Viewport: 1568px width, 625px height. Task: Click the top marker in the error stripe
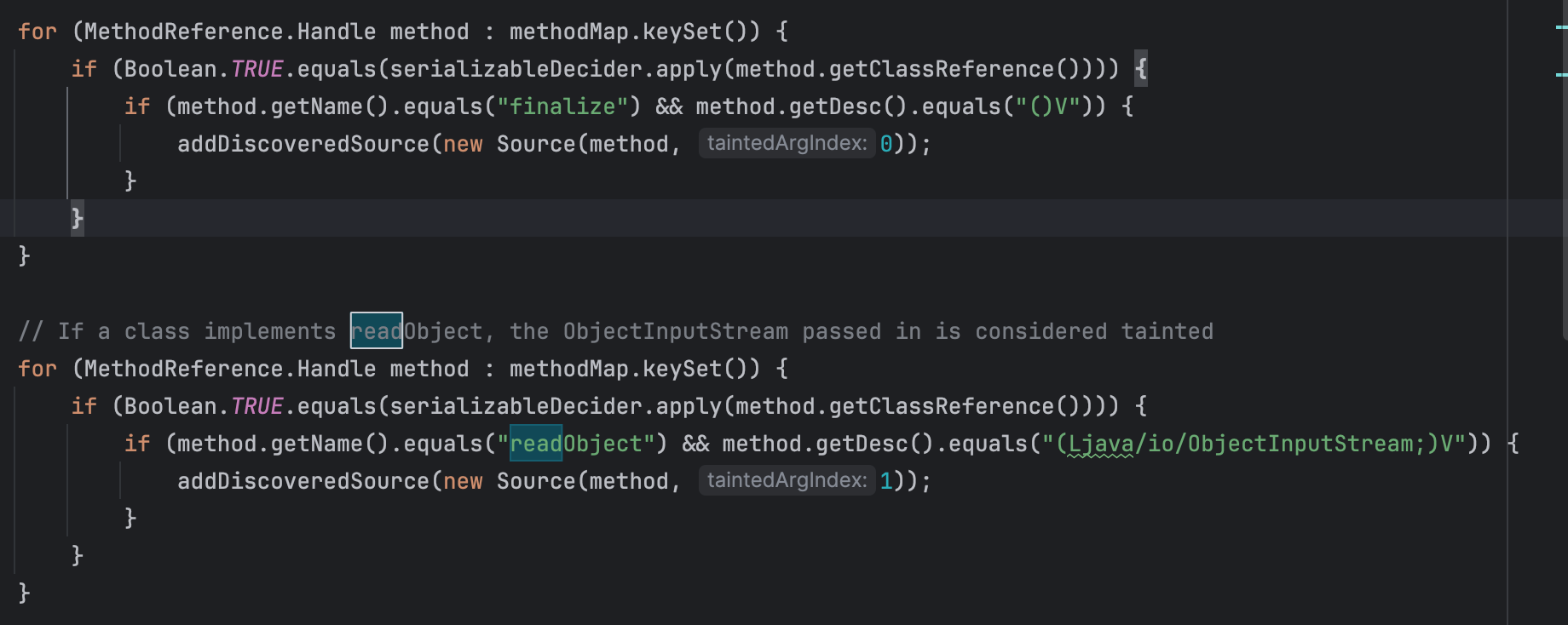point(1561,28)
